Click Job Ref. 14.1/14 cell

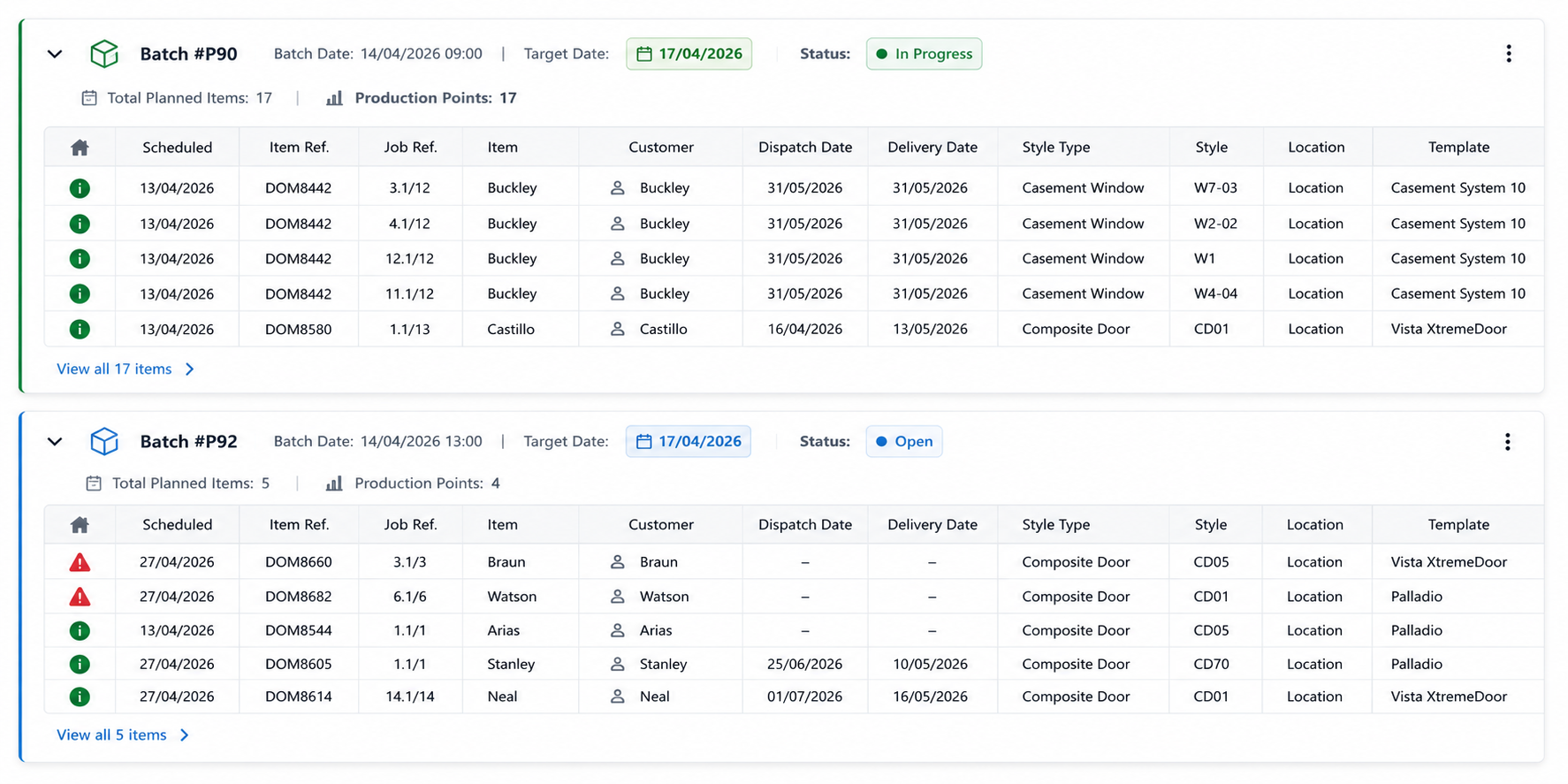410,696
